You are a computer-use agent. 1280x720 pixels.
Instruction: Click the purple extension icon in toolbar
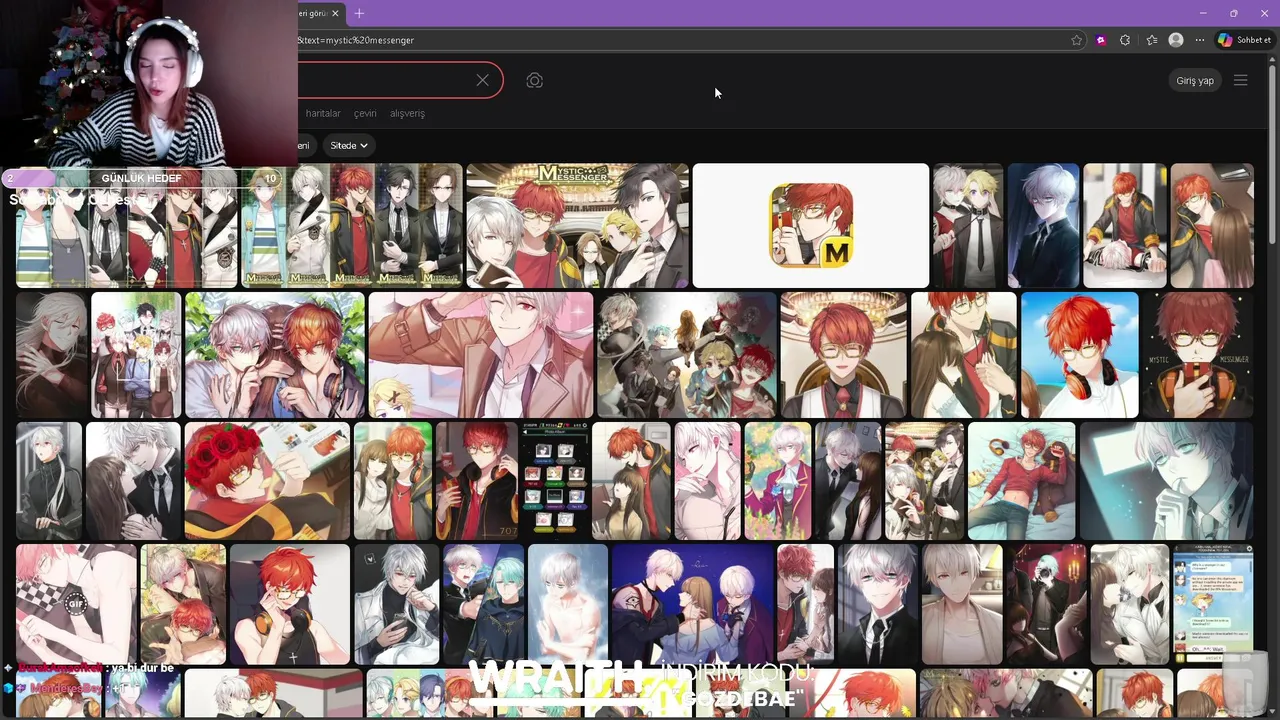[x=1101, y=40]
